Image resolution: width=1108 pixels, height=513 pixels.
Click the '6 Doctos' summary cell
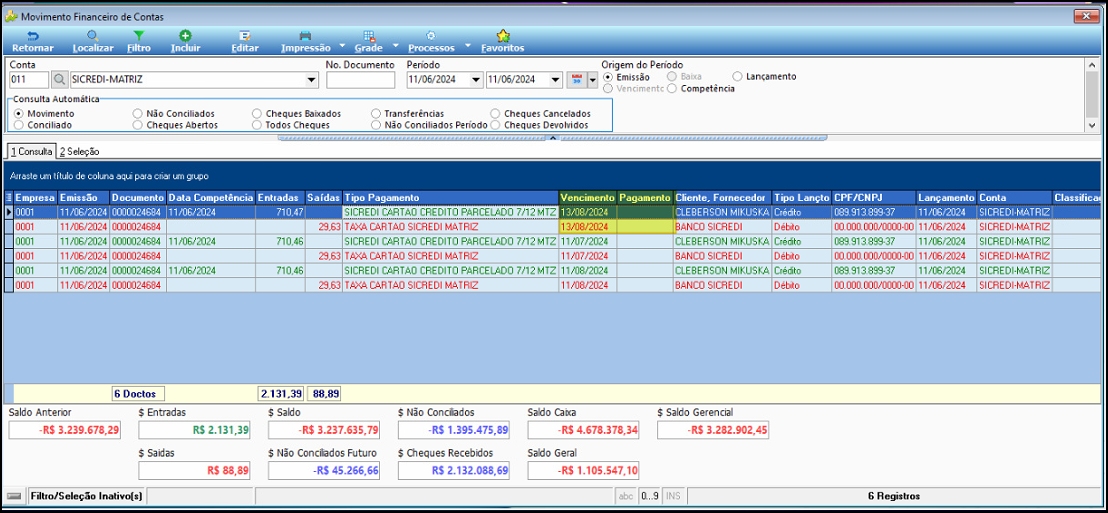coord(138,394)
